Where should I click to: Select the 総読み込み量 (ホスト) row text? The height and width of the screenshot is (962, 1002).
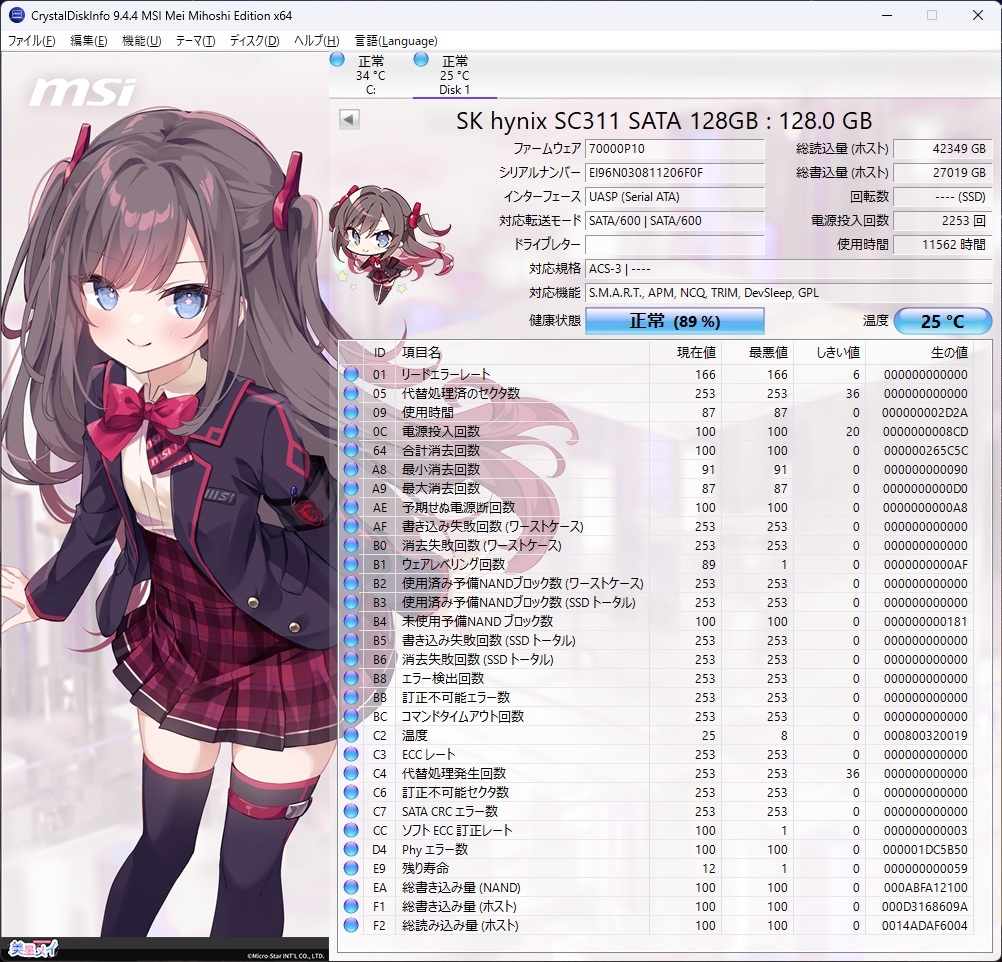(460, 926)
